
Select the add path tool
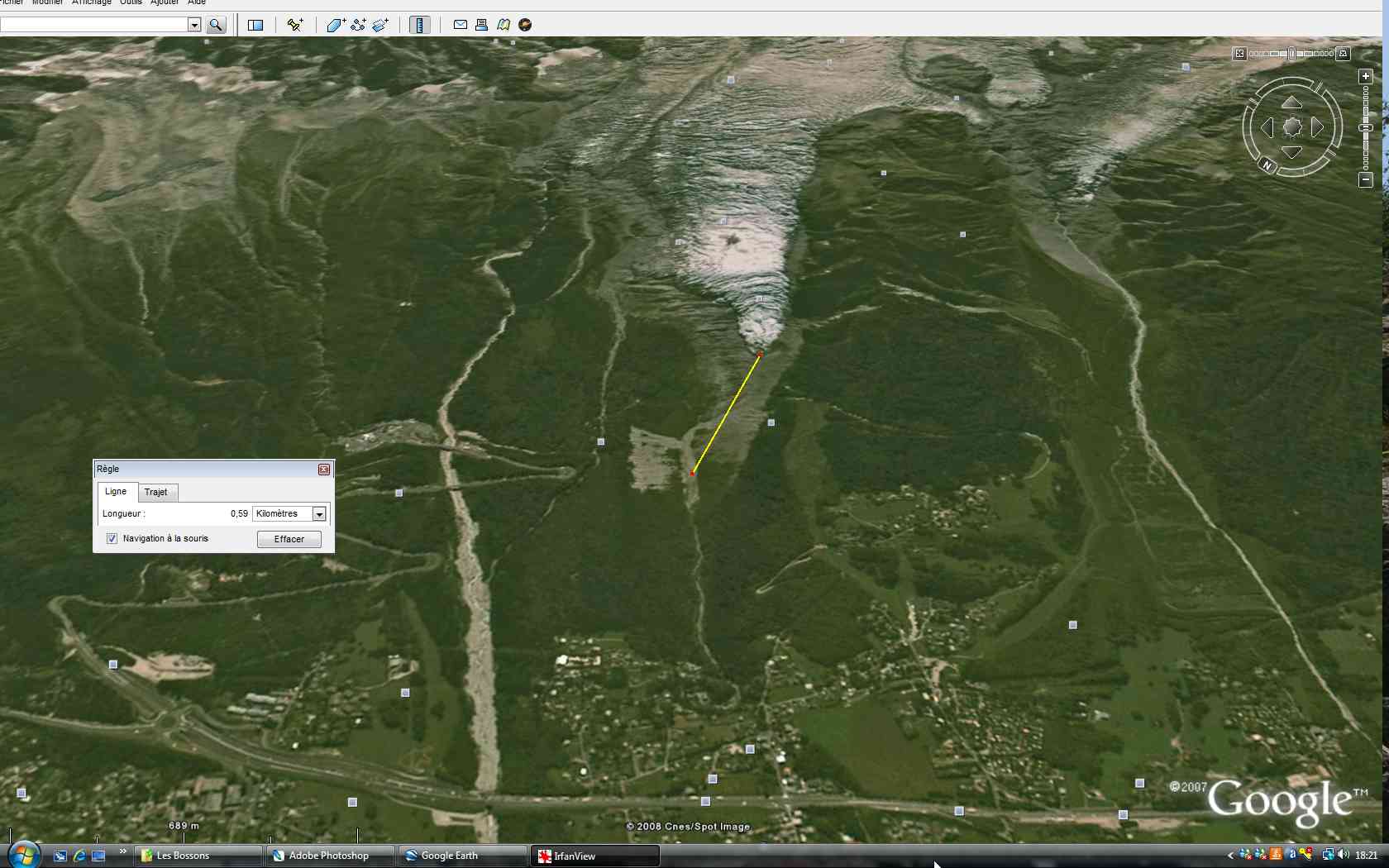[358, 25]
